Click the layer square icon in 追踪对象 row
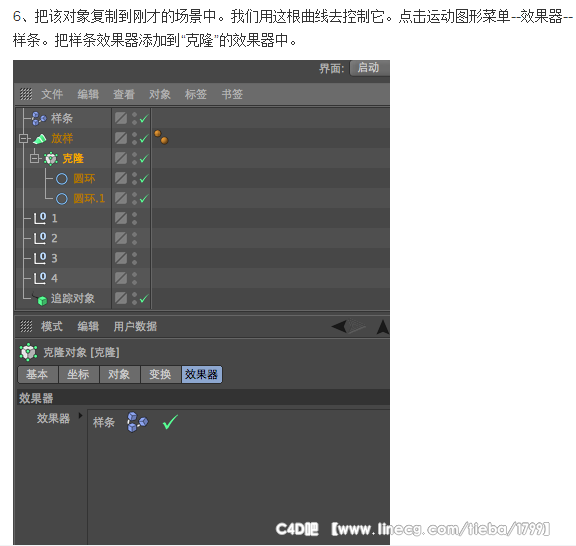The height and width of the screenshot is (546, 576). click(x=121, y=298)
